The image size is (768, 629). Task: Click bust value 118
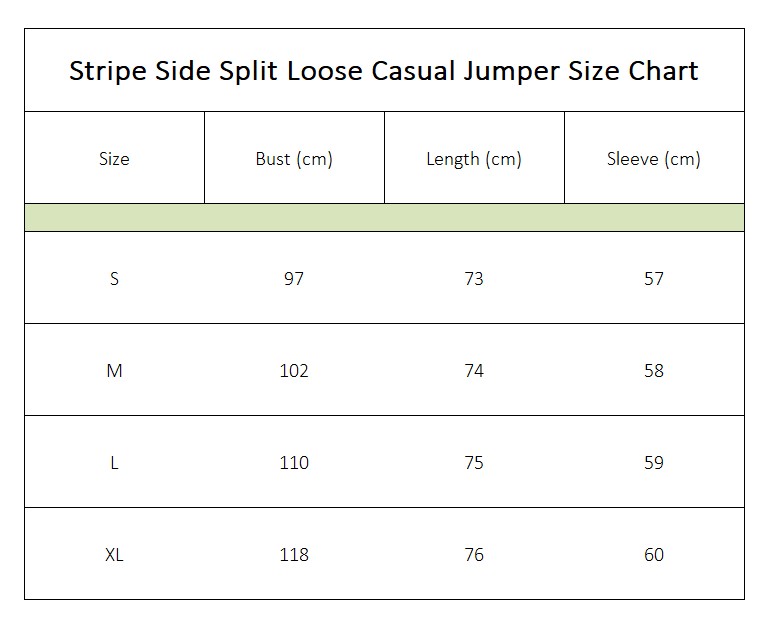click(x=294, y=555)
